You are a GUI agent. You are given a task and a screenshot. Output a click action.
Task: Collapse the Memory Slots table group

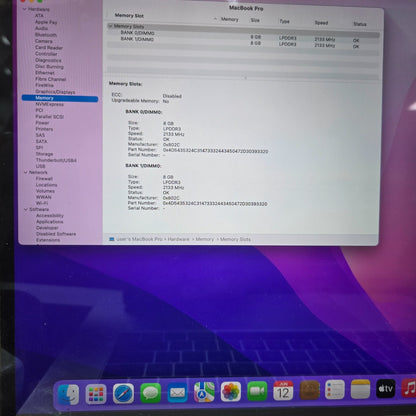[110, 26]
